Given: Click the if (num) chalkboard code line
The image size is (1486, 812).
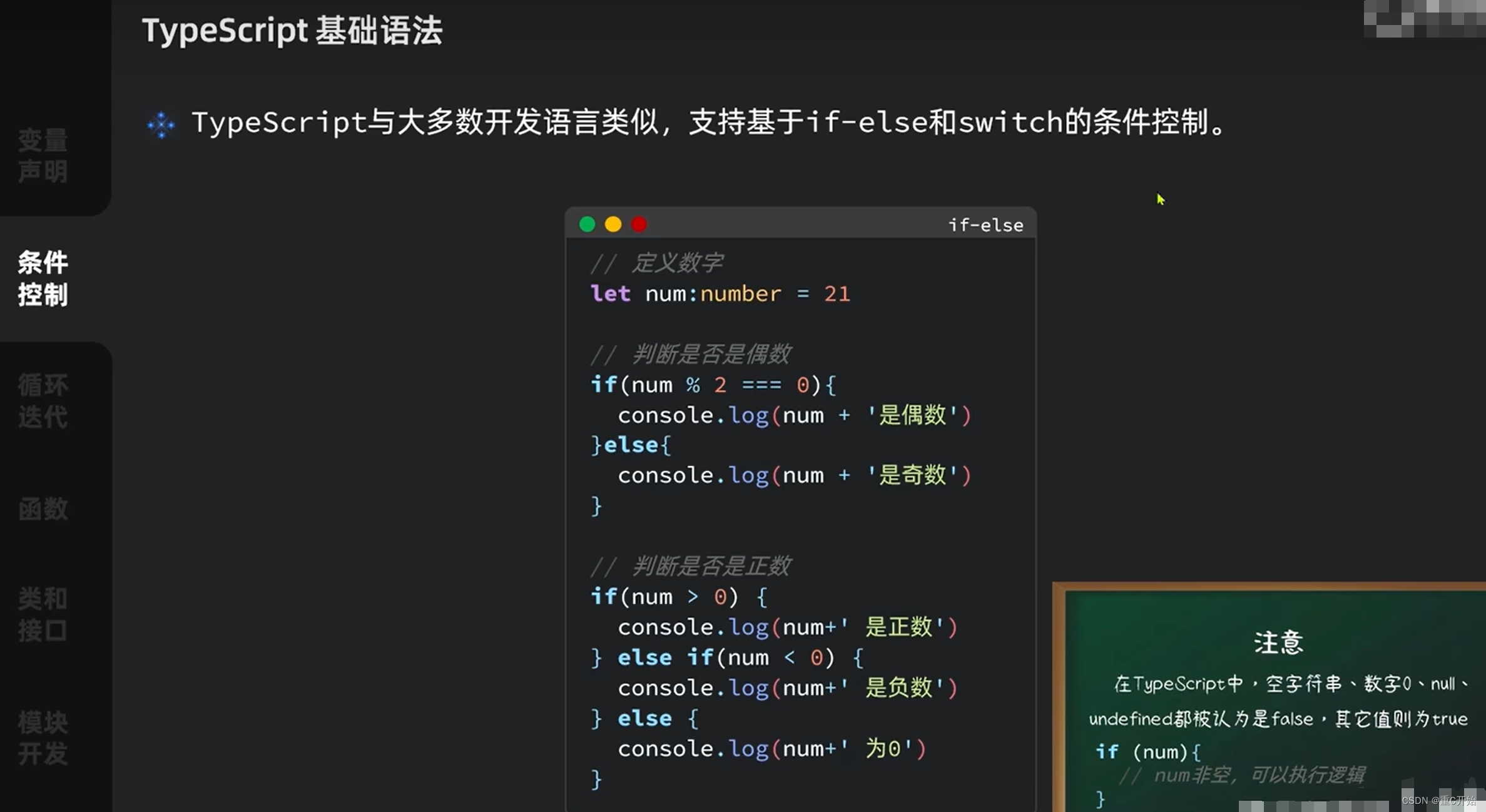Looking at the screenshot, I should point(1148,751).
